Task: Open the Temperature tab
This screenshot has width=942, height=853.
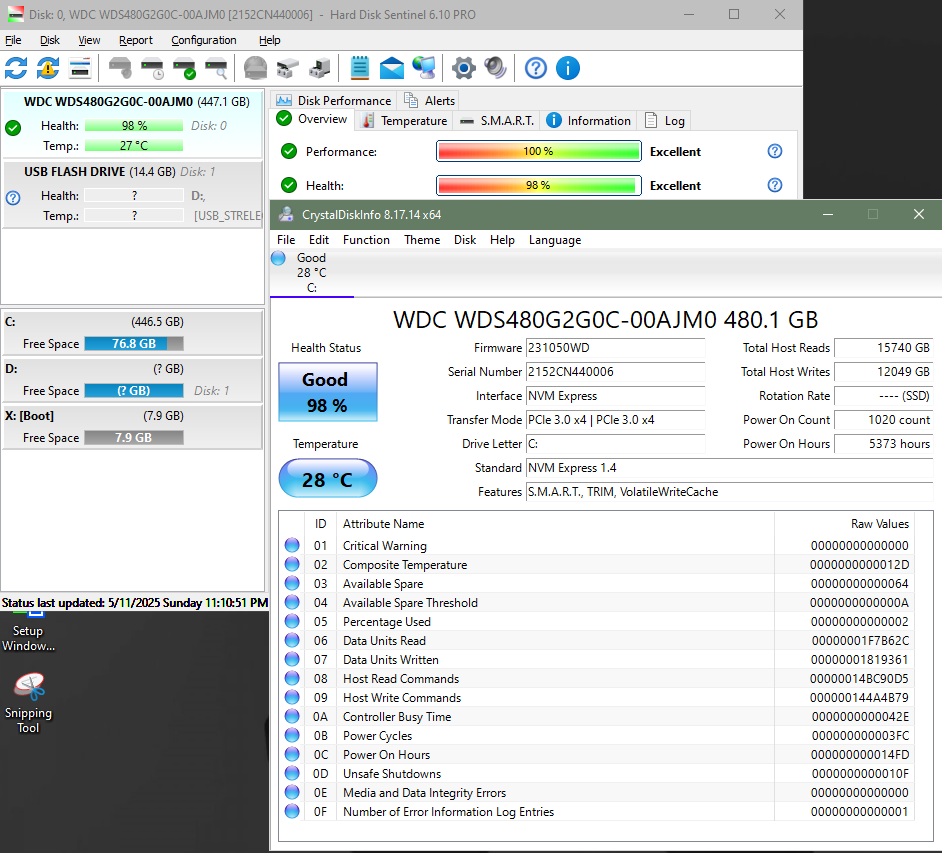Action: tap(404, 121)
